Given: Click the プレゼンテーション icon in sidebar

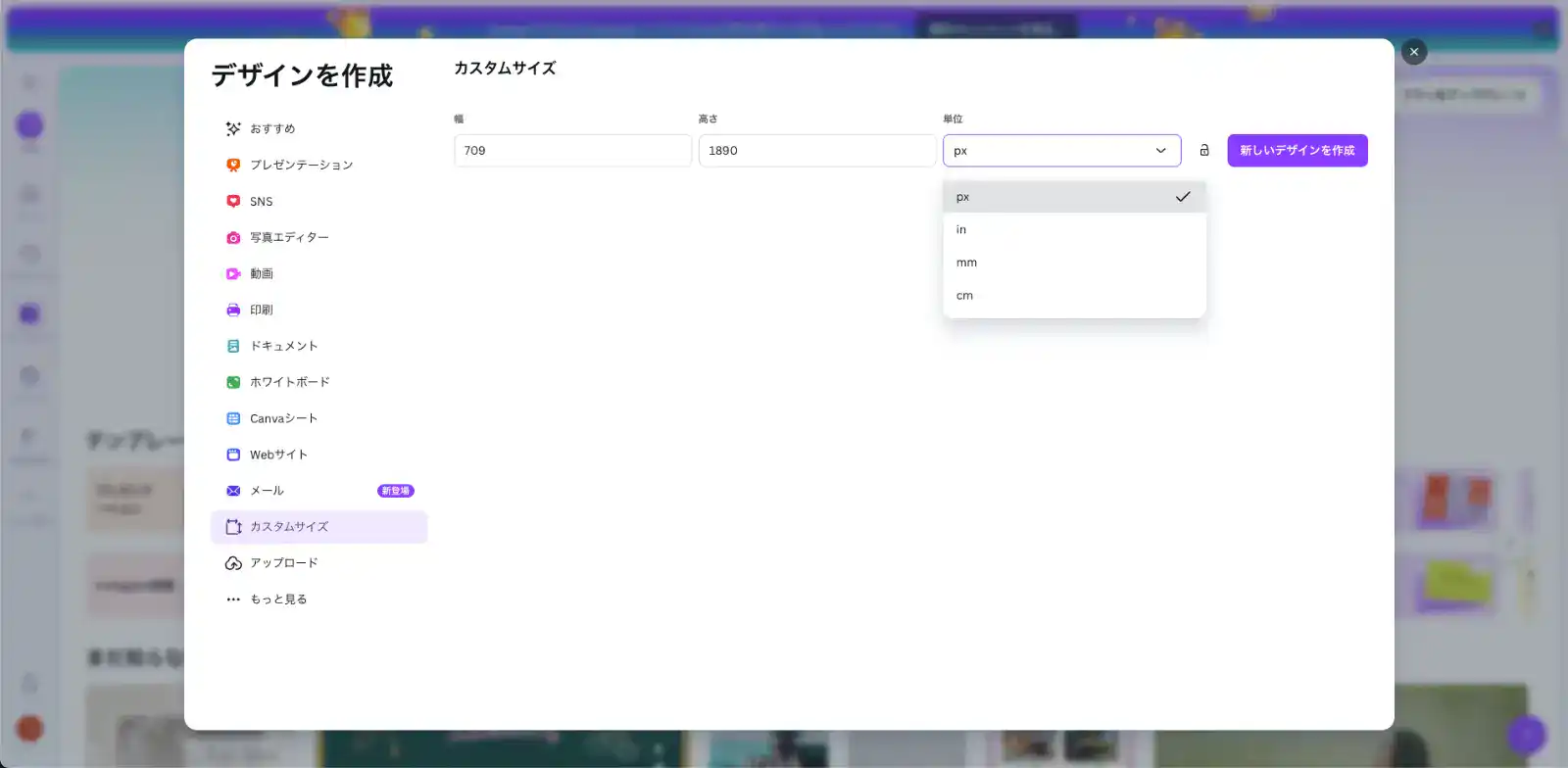Looking at the screenshot, I should pyautogui.click(x=233, y=166).
